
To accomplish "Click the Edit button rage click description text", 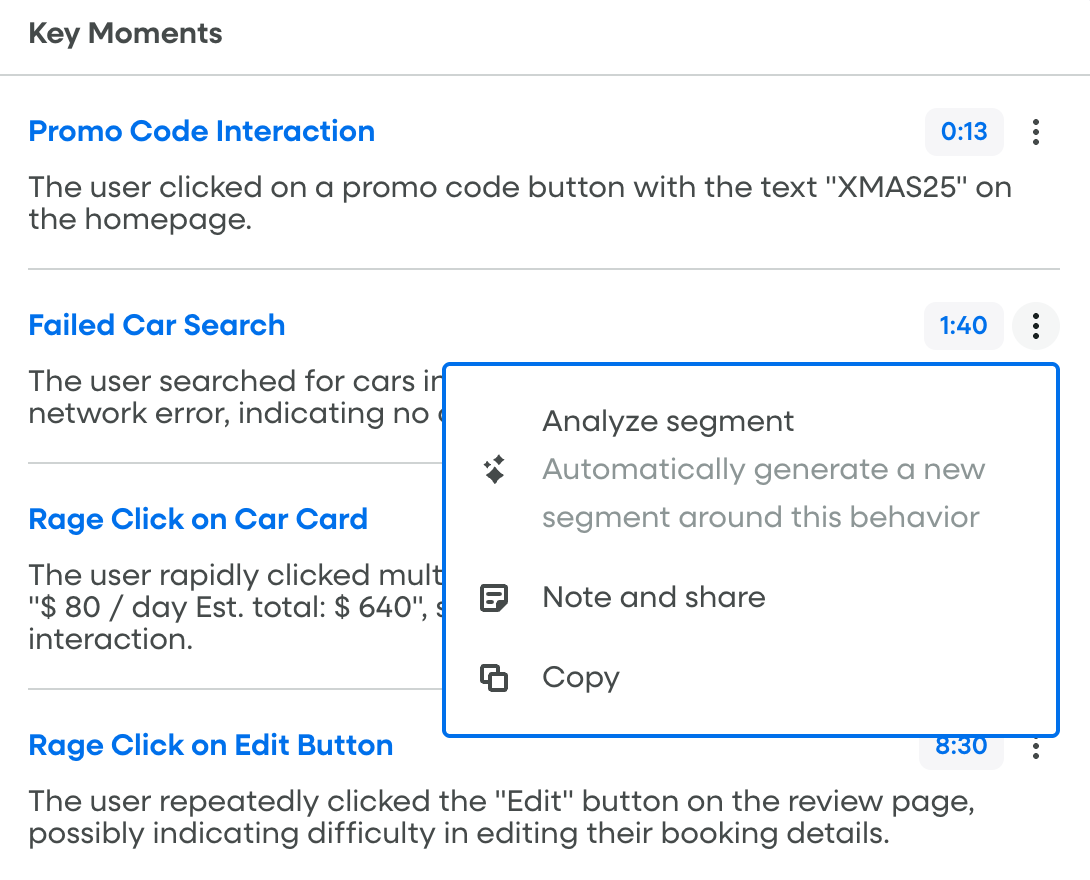I will tap(500, 817).
